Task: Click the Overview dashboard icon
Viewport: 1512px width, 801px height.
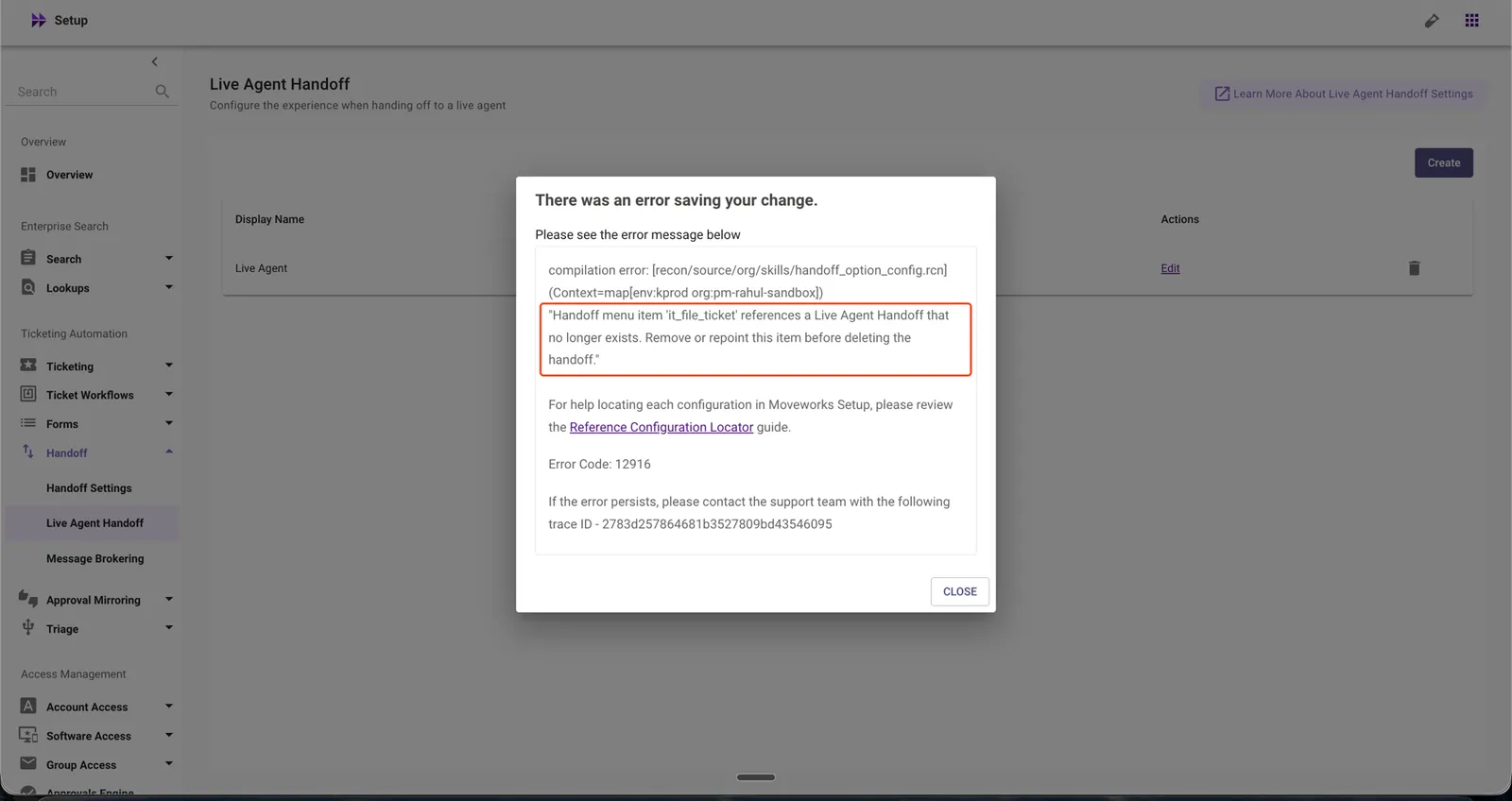Action: [28, 175]
